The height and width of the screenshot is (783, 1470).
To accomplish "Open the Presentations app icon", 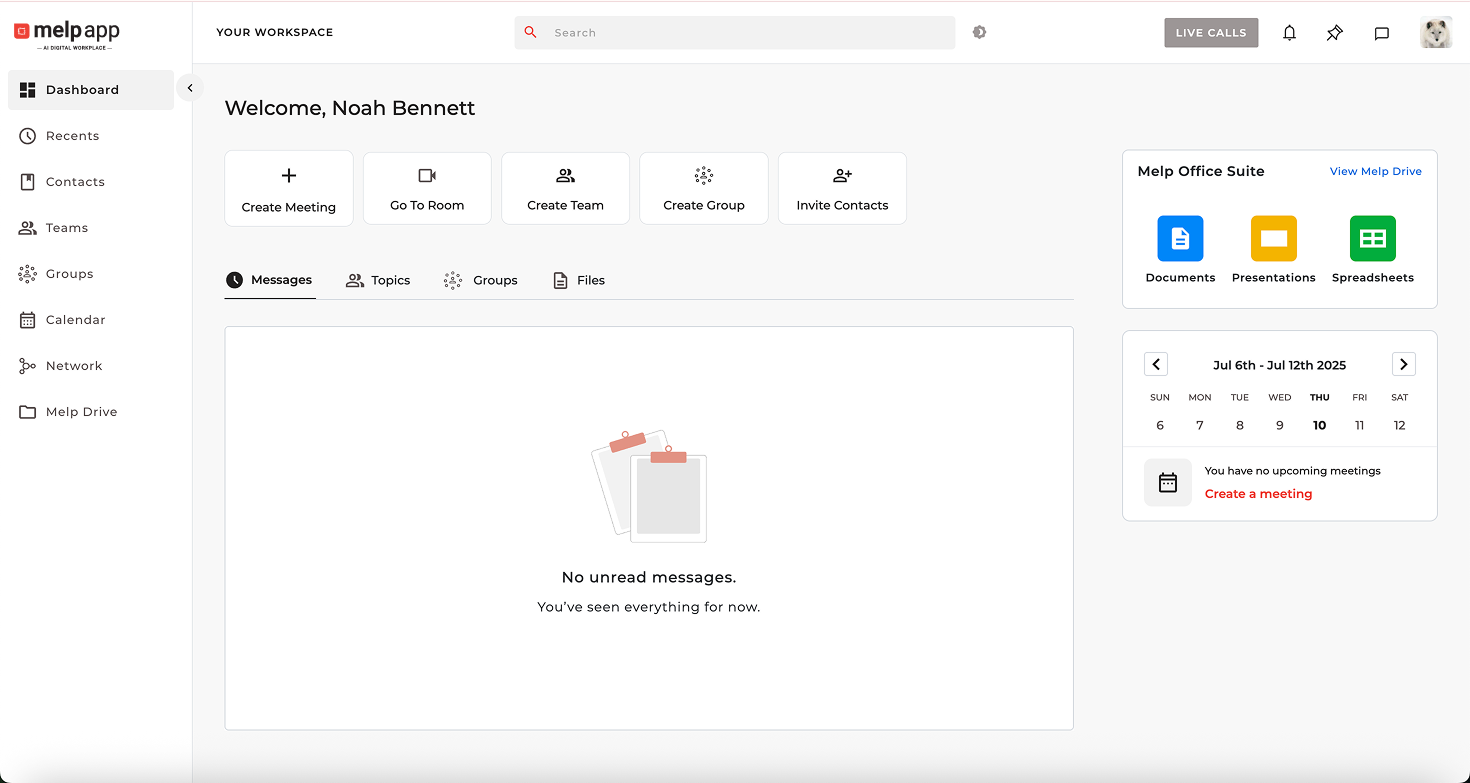I will point(1273,239).
